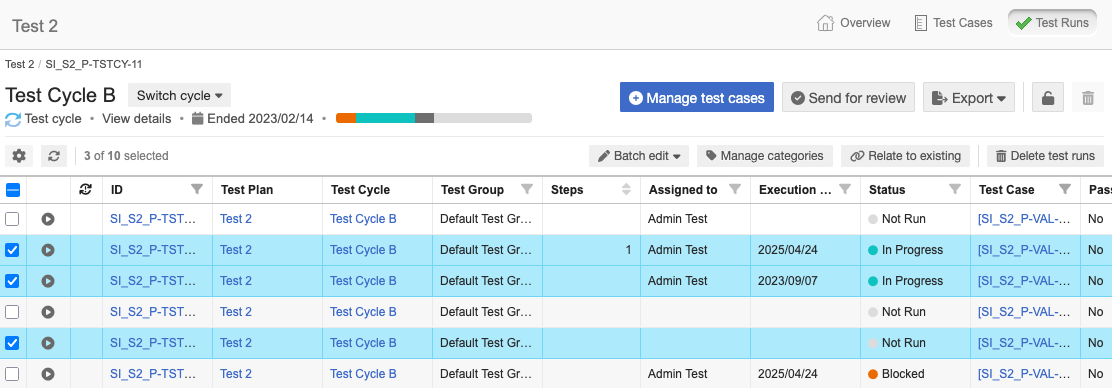Click play icon on the 2023/09/07 row

(x=48, y=281)
